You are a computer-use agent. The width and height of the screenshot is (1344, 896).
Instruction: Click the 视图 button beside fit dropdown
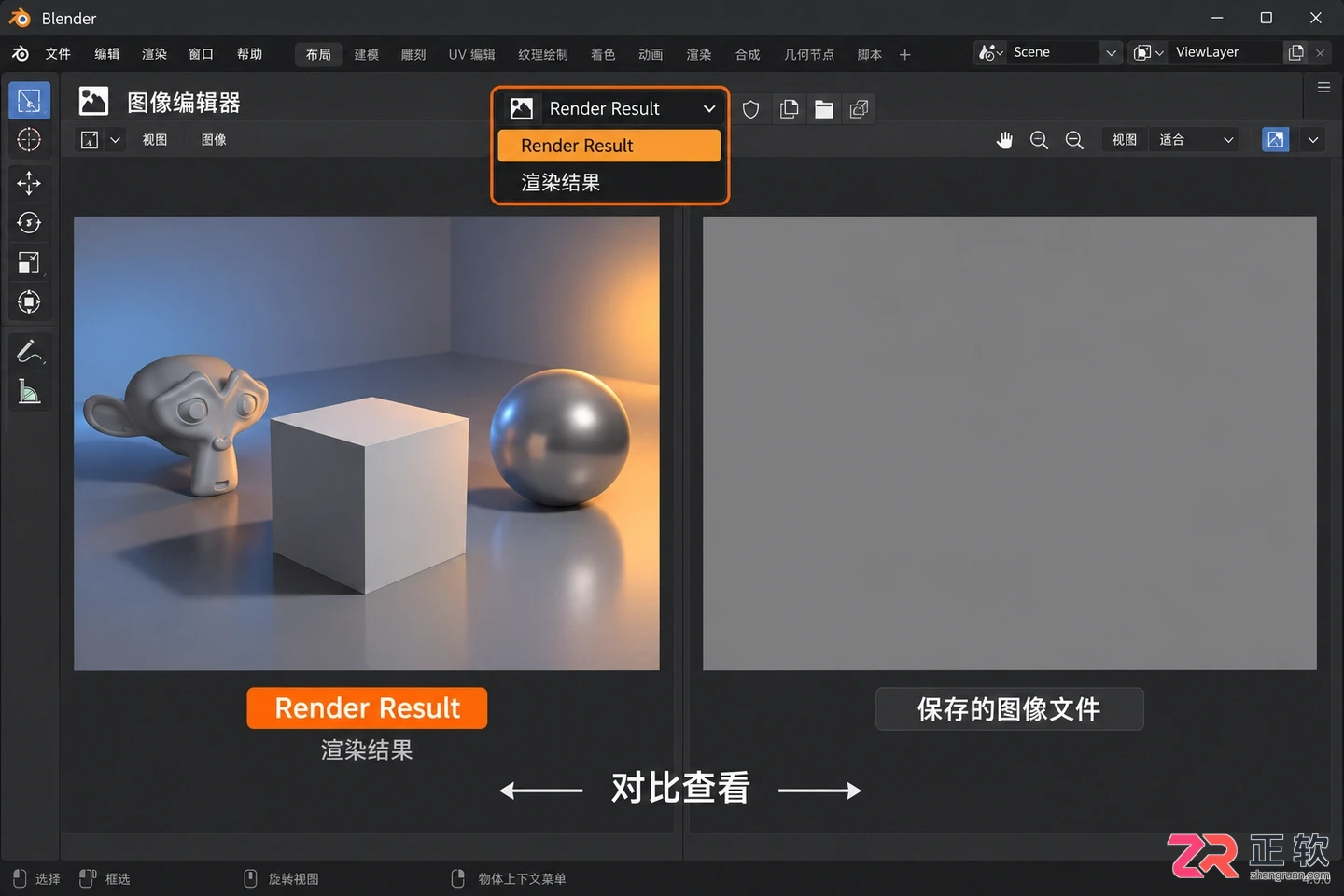[x=1125, y=140]
